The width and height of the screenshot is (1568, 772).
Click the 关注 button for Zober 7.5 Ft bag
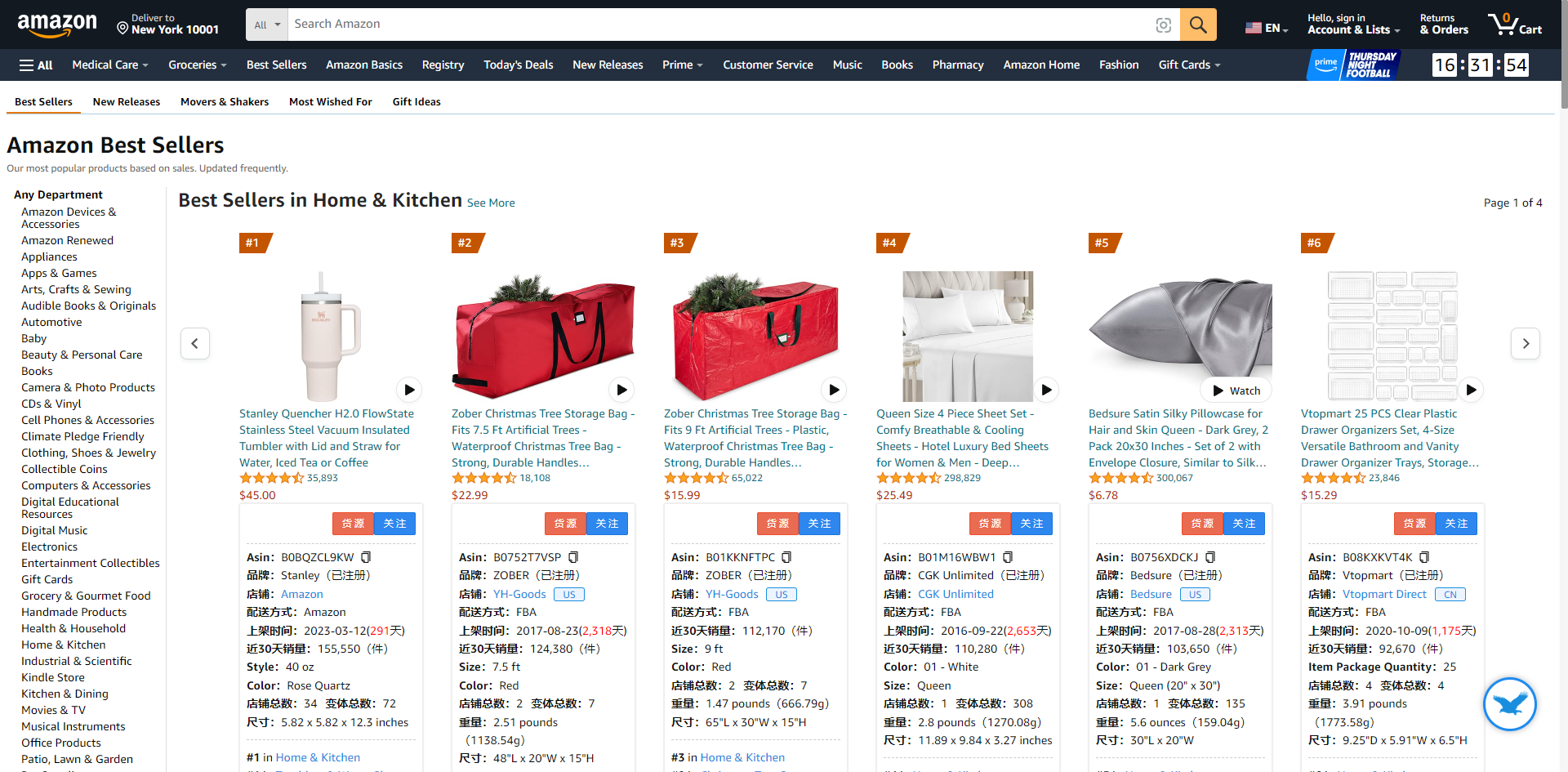click(x=607, y=524)
